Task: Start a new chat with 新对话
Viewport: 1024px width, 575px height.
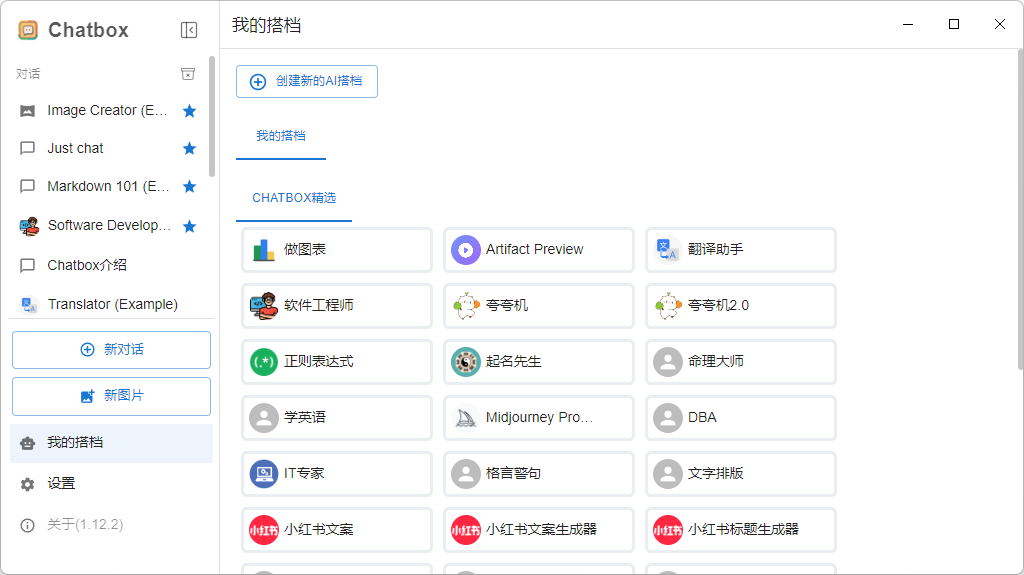Action: pos(111,350)
